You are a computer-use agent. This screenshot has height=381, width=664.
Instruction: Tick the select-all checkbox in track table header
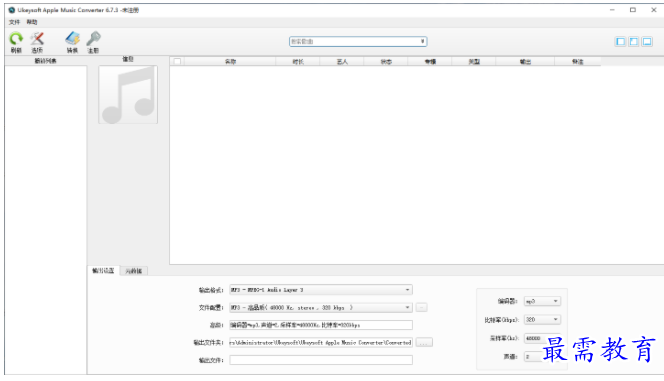point(177,61)
